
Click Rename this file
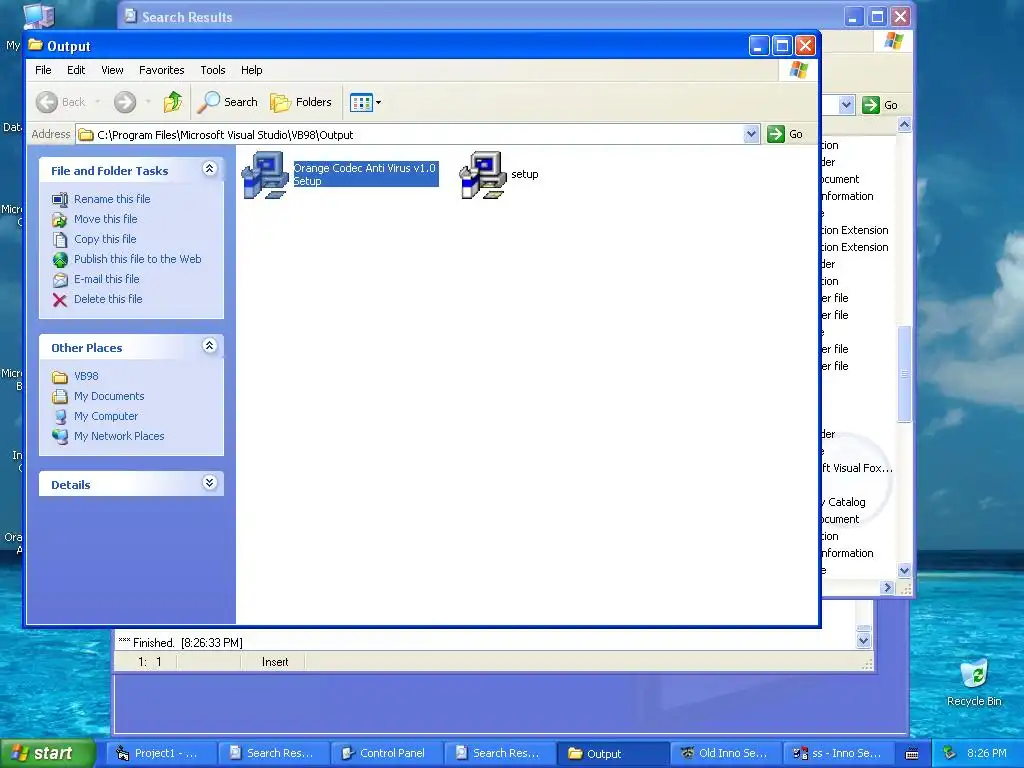112,199
